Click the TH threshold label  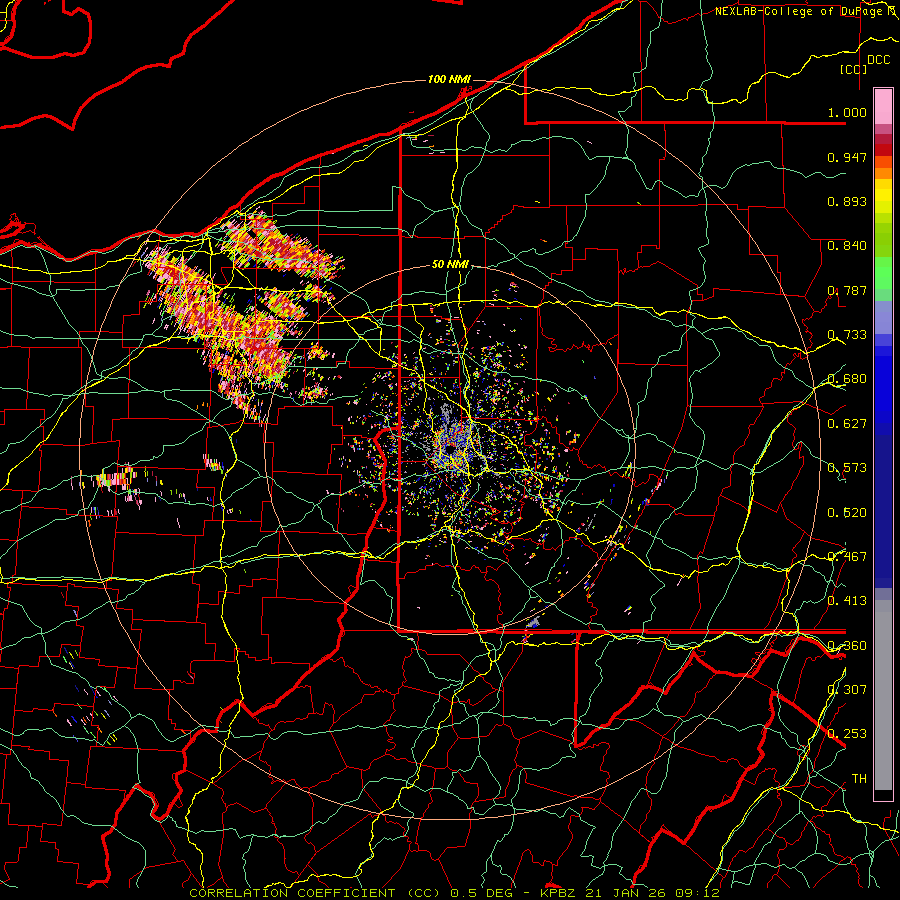(x=859, y=778)
